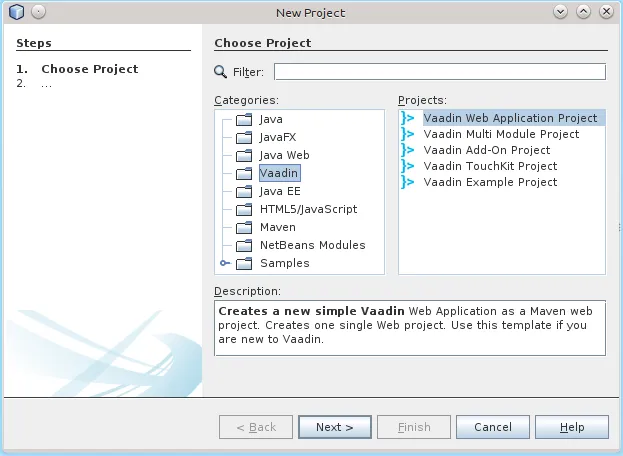Click the disabled Finish button
This screenshot has height=456, width=623.
(x=414, y=427)
